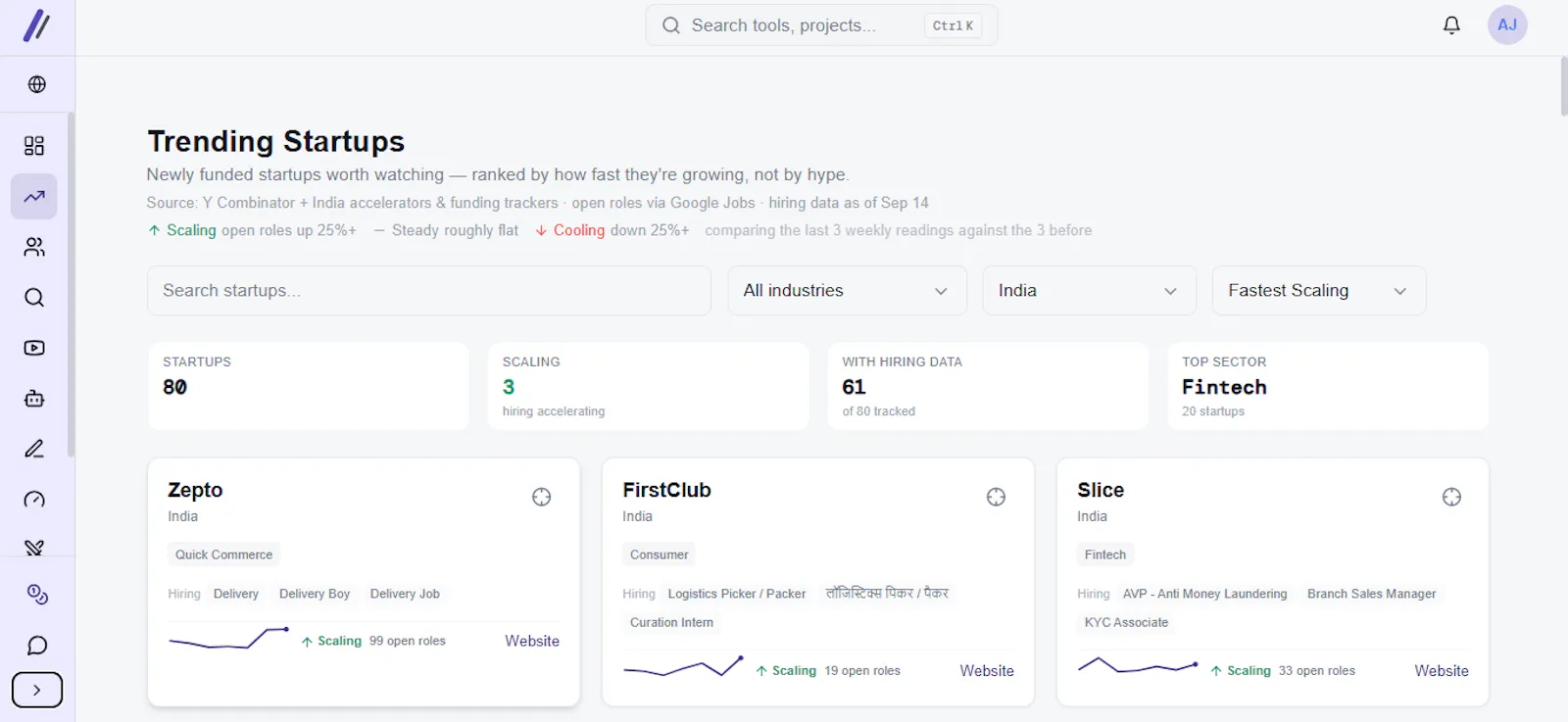Click the double-slash app logo
Image resolution: width=1568 pixels, height=722 pixels.
[36, 25]
